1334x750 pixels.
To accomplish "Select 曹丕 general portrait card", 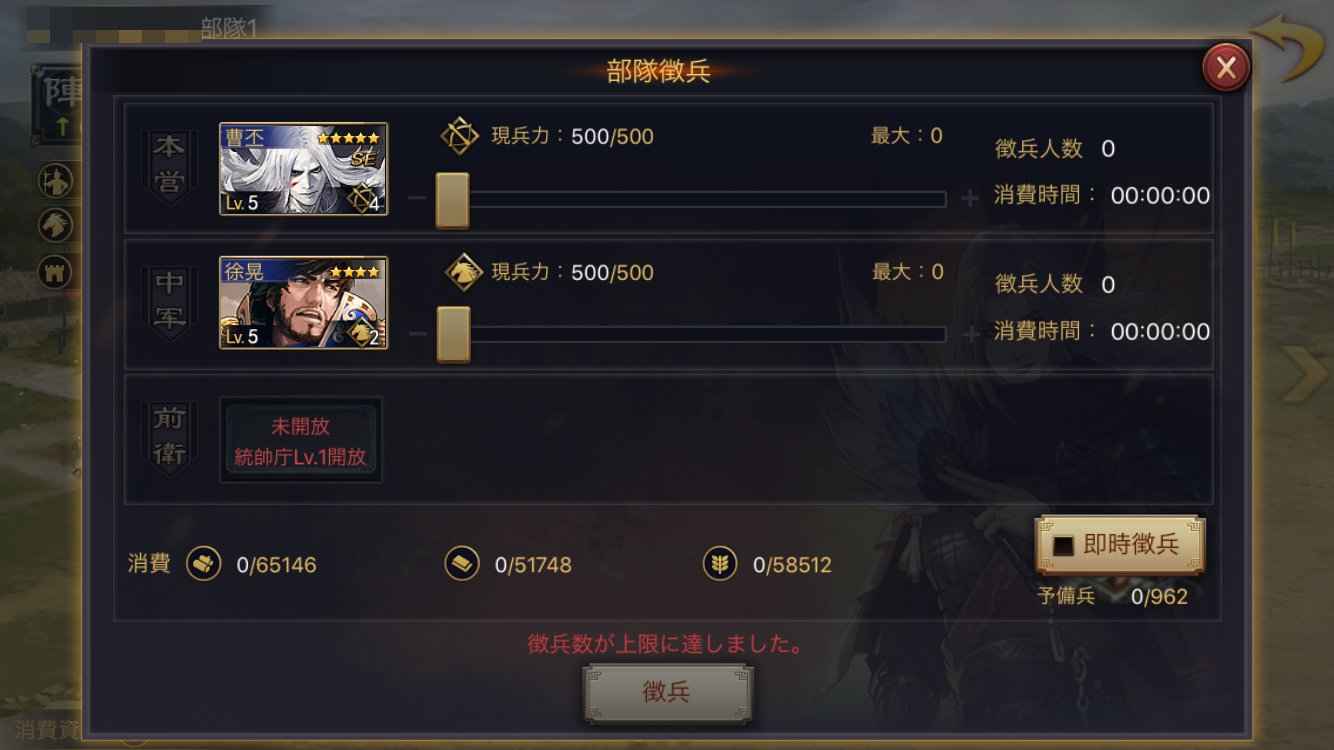I will pyautogui.click(x=303, y=168).
